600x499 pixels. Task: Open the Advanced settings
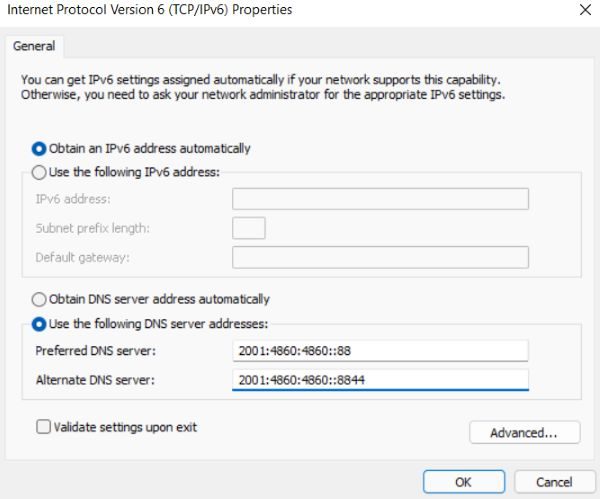click(524, 433)
